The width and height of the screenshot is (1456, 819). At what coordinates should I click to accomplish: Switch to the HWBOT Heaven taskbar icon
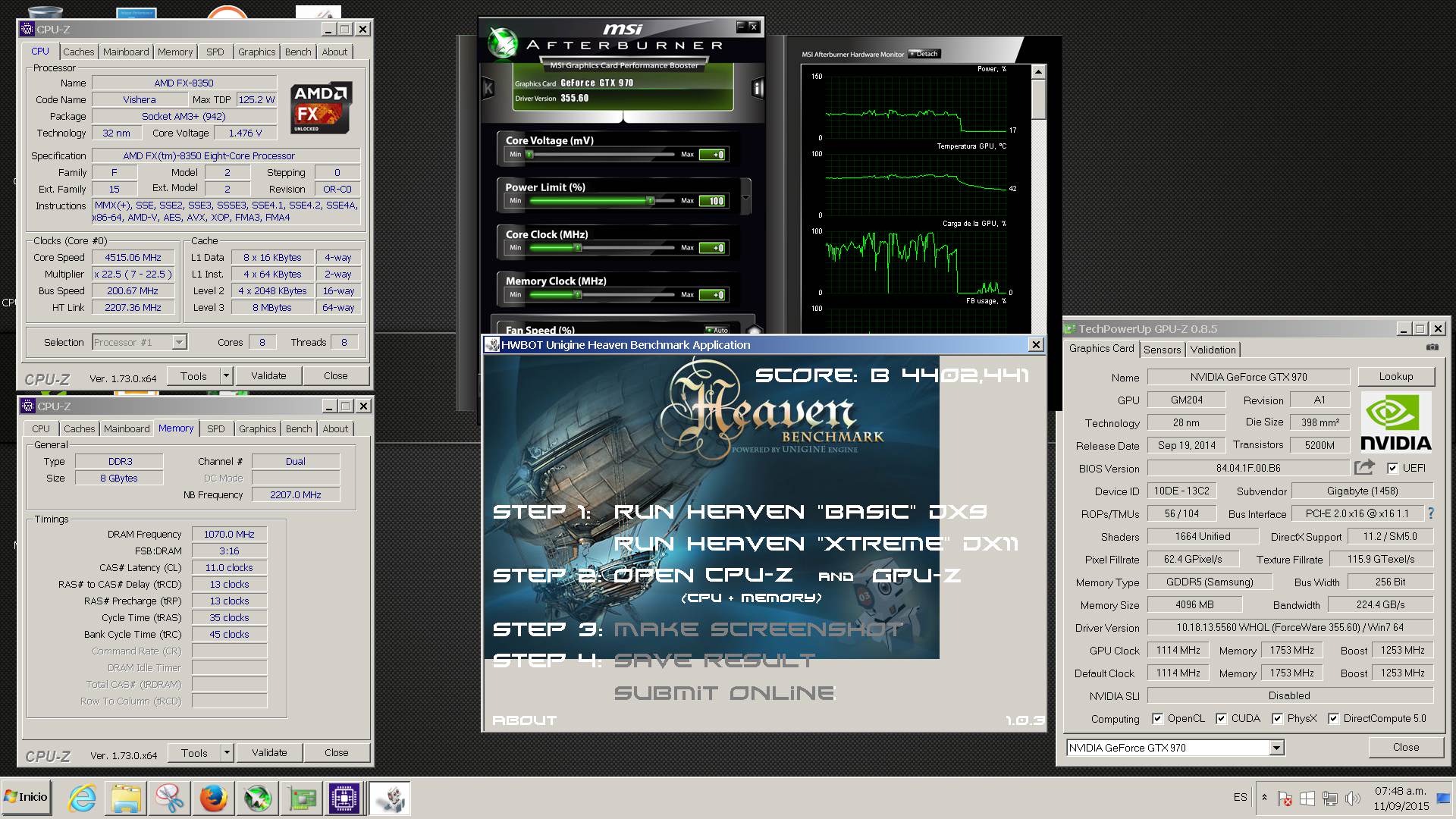391,799
